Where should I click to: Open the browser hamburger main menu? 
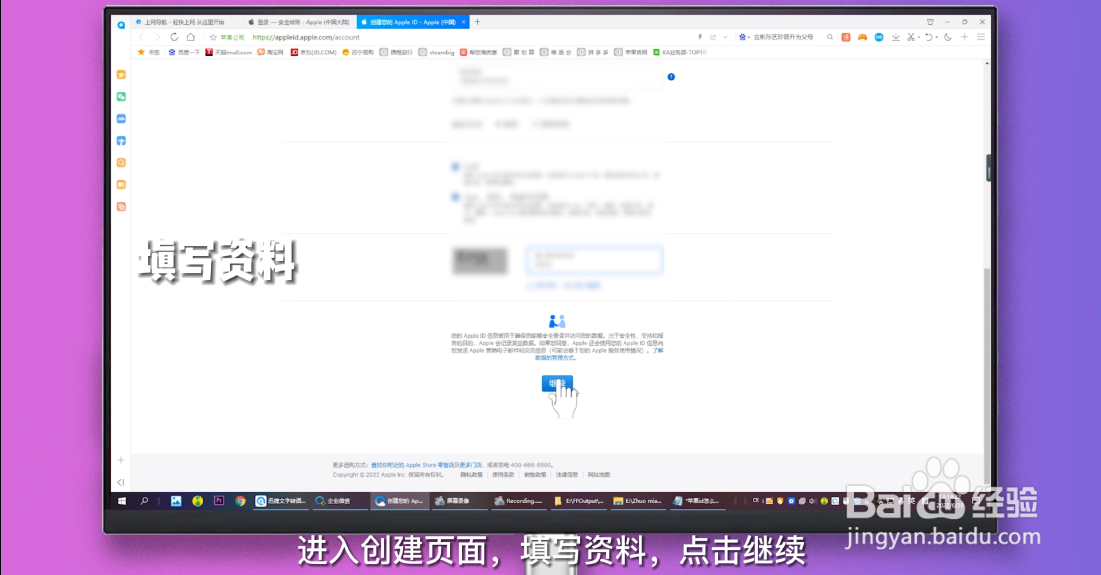(981, 37)
